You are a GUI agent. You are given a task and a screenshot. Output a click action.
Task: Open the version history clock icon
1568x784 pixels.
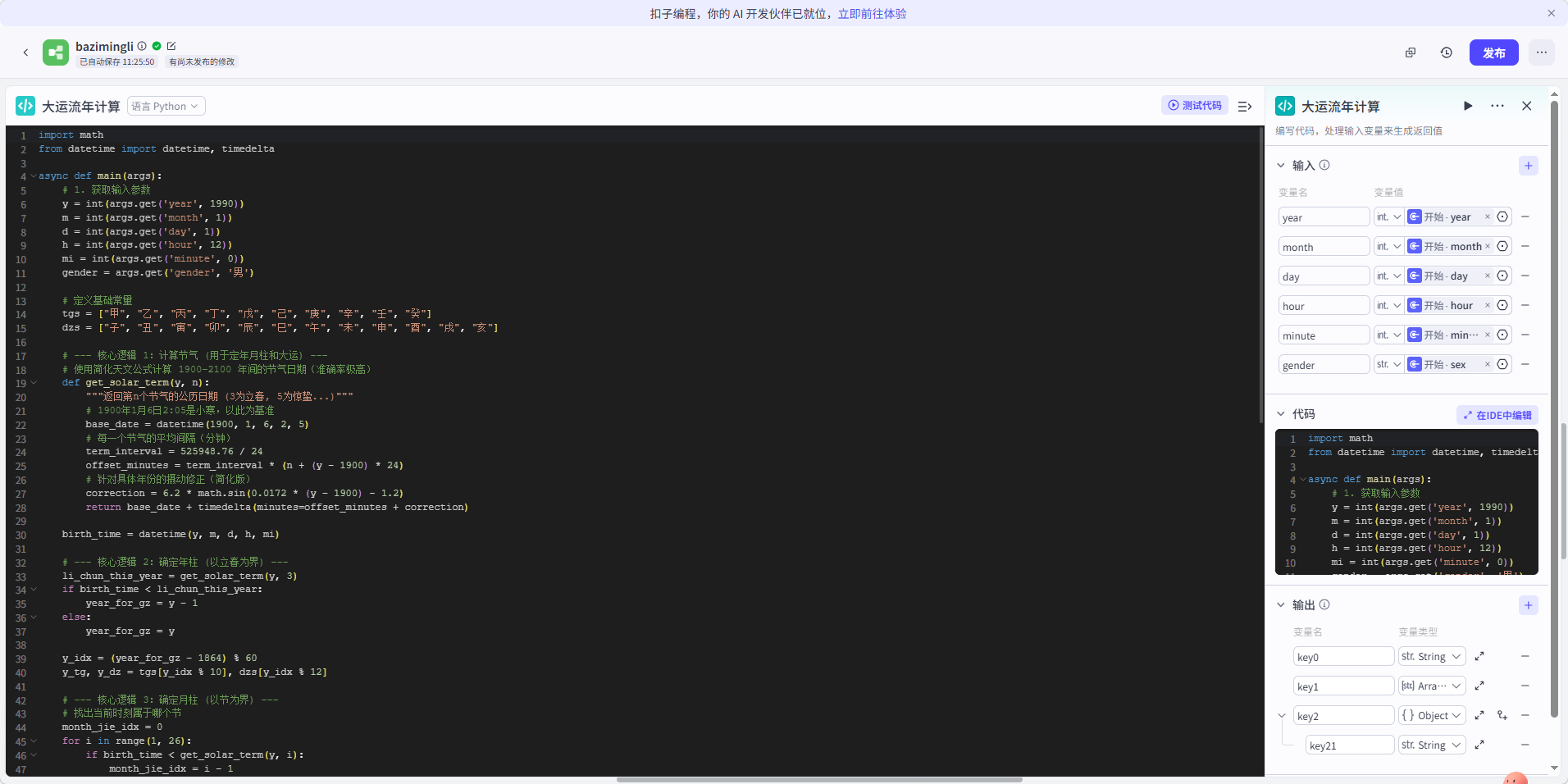click(x=1446, y=52)
